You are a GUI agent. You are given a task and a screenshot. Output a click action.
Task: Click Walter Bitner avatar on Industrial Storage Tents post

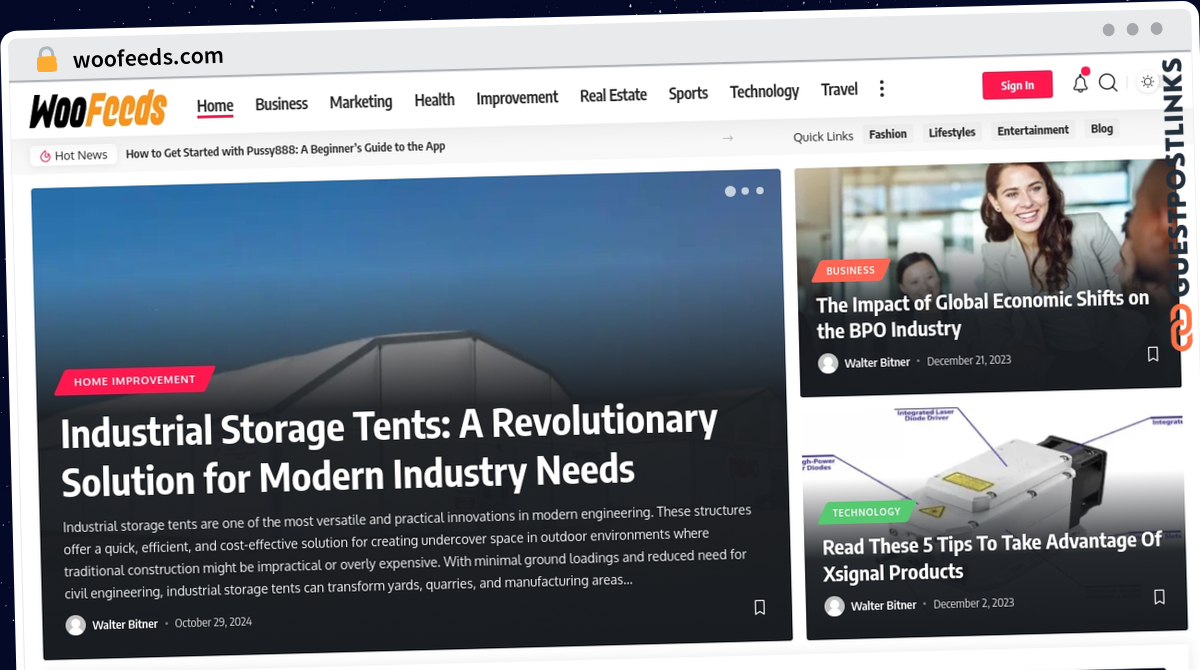click(76, 625)
